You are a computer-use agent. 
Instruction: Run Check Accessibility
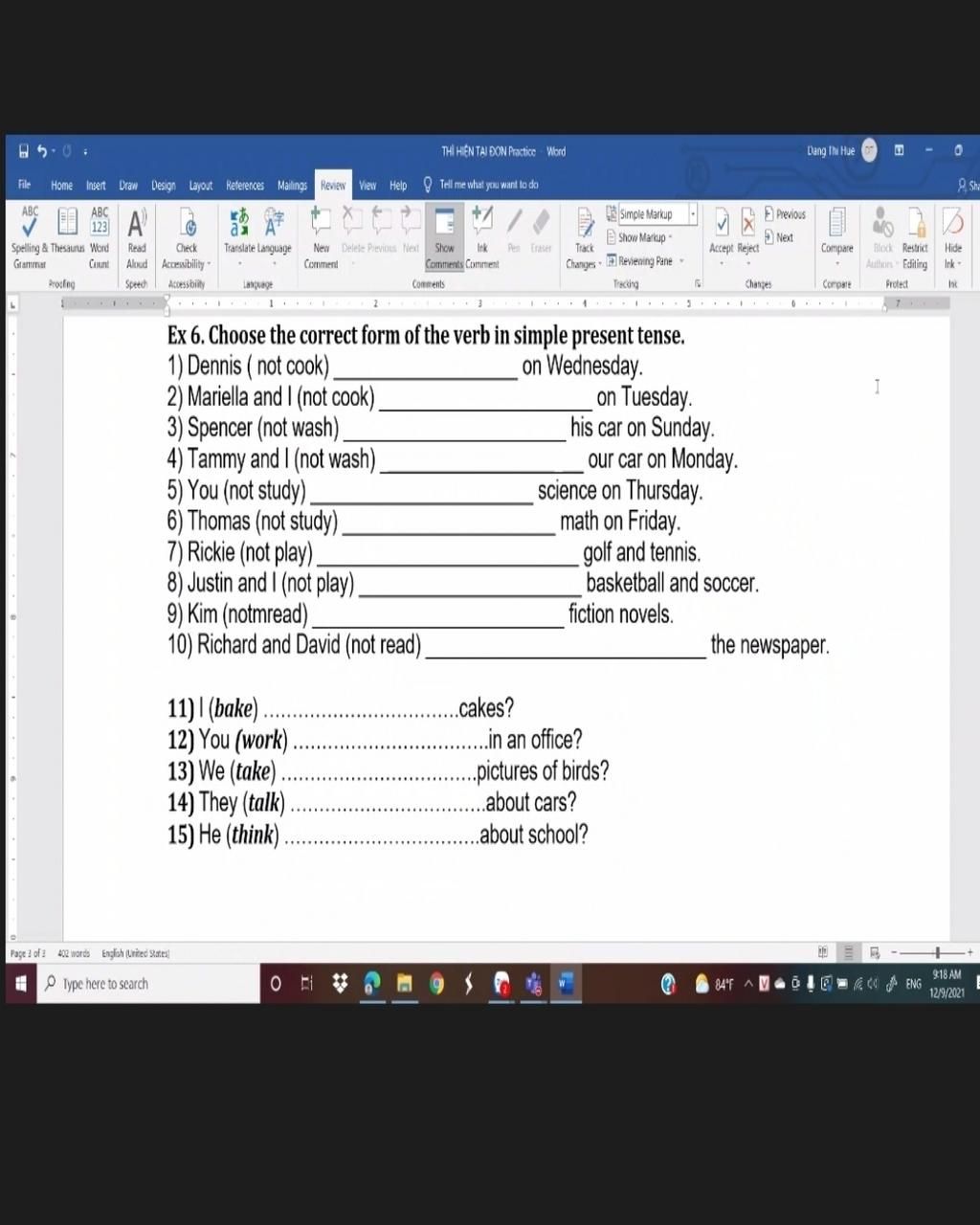[x=186, y=236]
